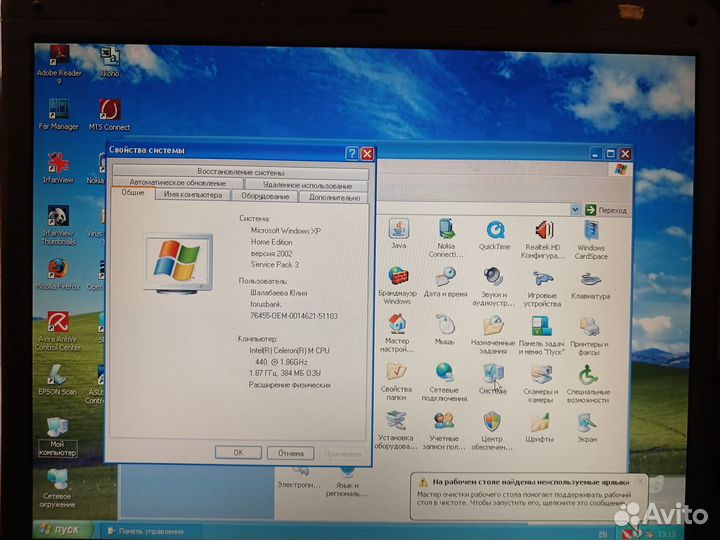
Task: Launch Far Manager desktop shortcut
Action: [59, 114]
